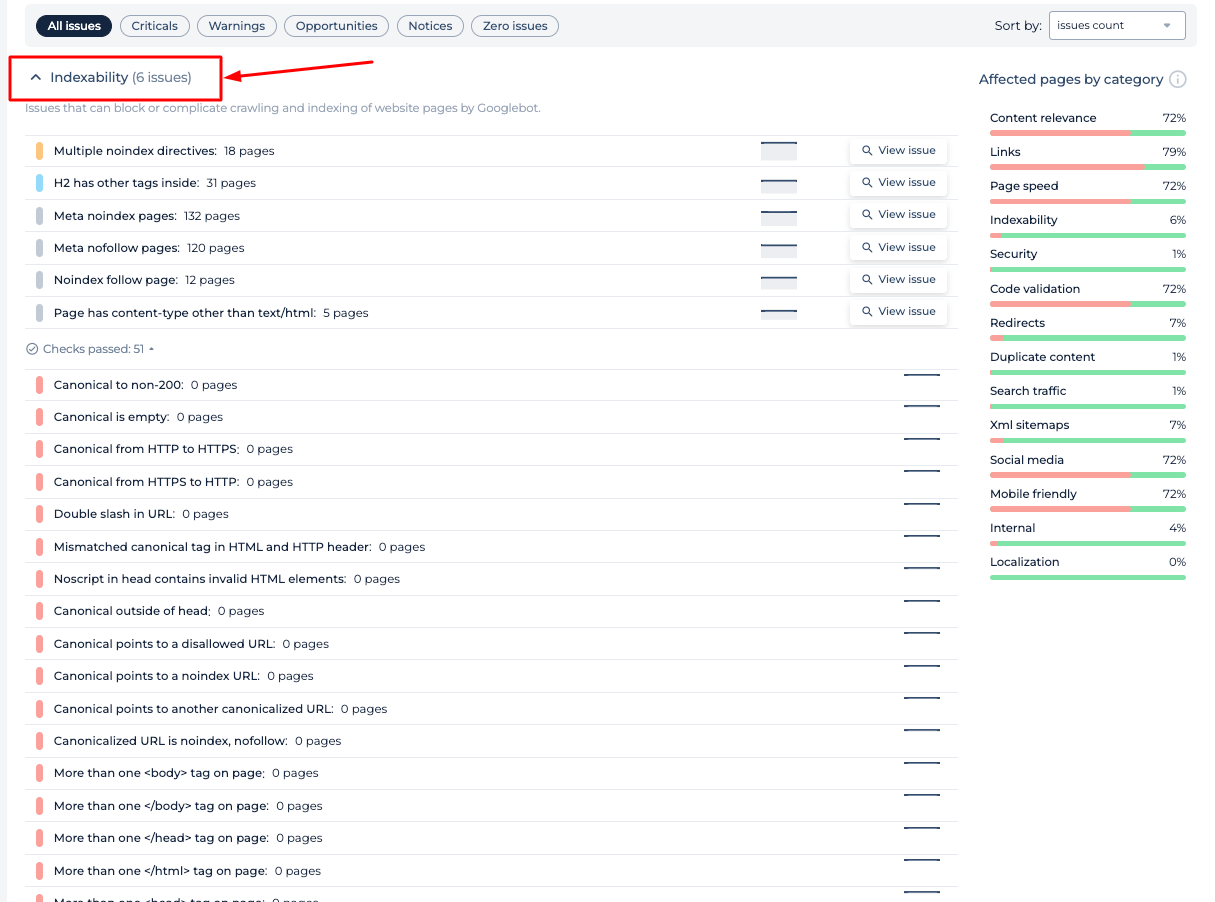Click More than one </head> tag on page
This screenshot has width=1215, height=902.
491,838
